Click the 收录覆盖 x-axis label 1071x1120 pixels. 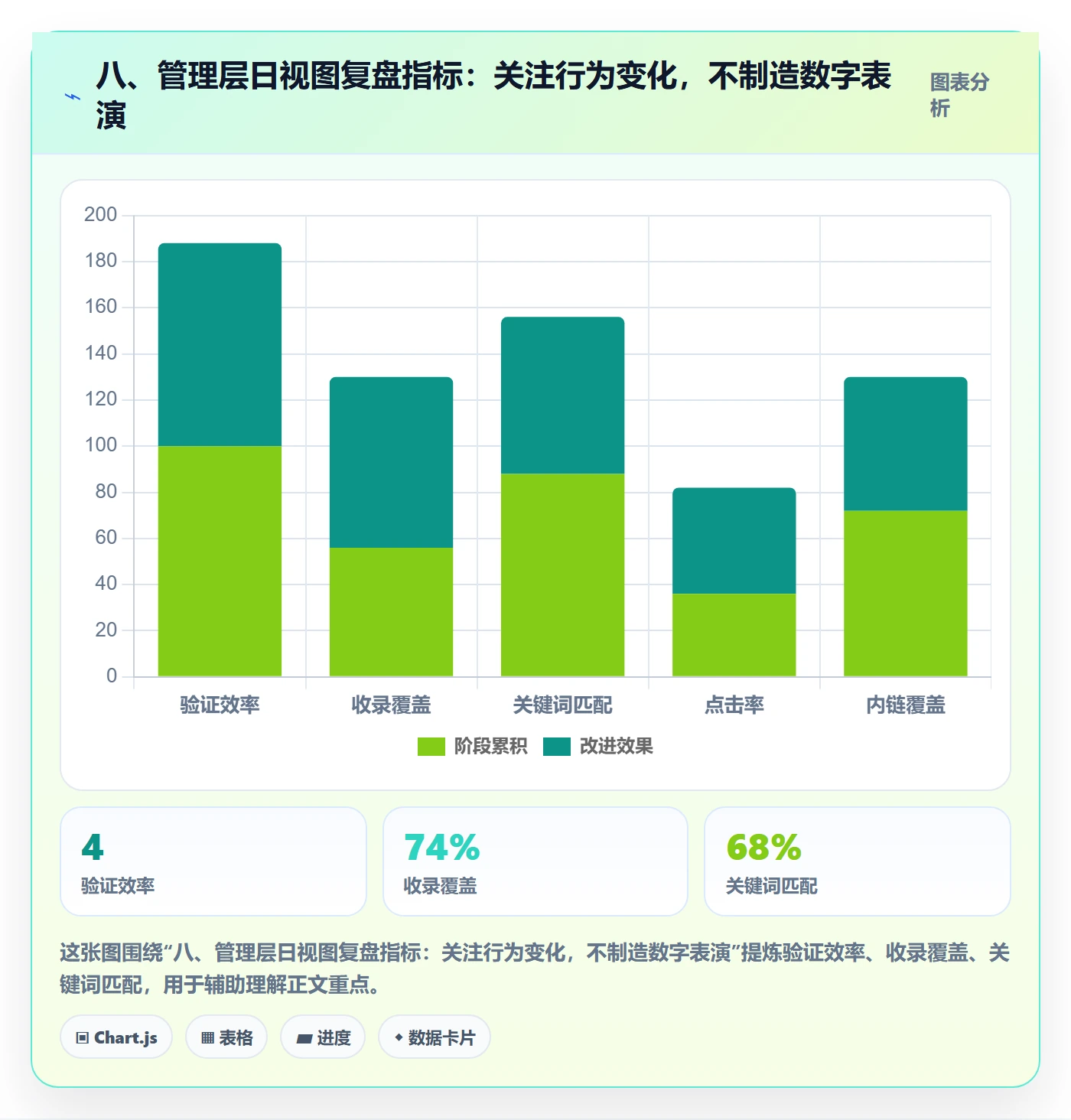pyautogui.click(x=391, y=705)
